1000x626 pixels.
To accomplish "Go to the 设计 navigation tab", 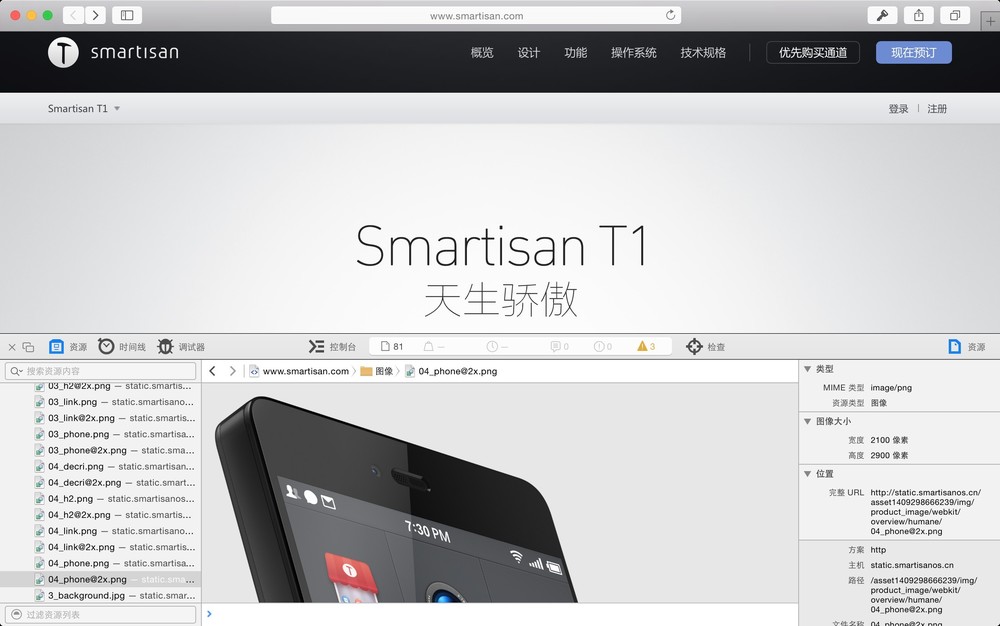I will point(529,53).
